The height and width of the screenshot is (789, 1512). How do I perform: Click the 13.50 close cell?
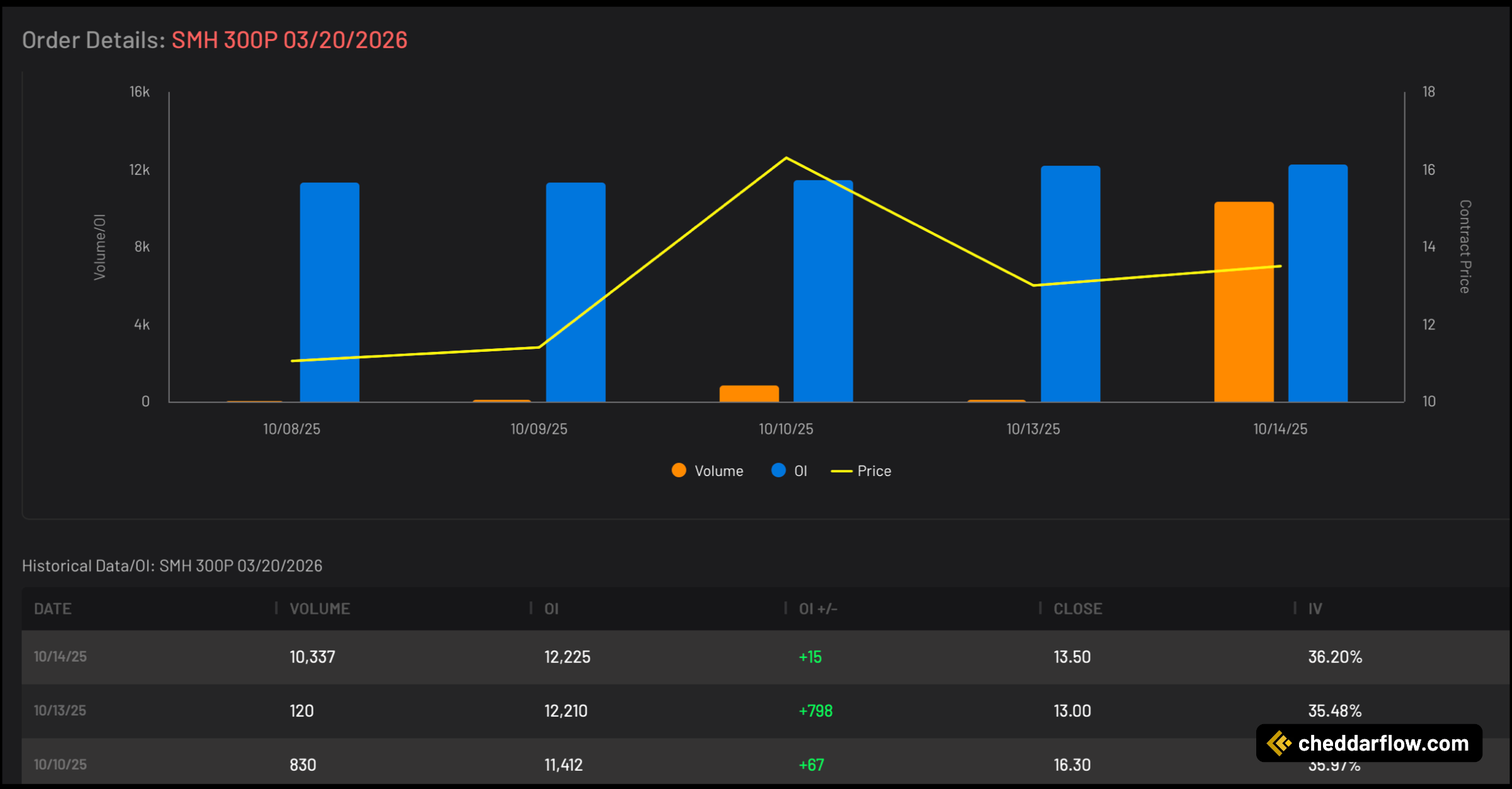click(x=1072, y=657)
